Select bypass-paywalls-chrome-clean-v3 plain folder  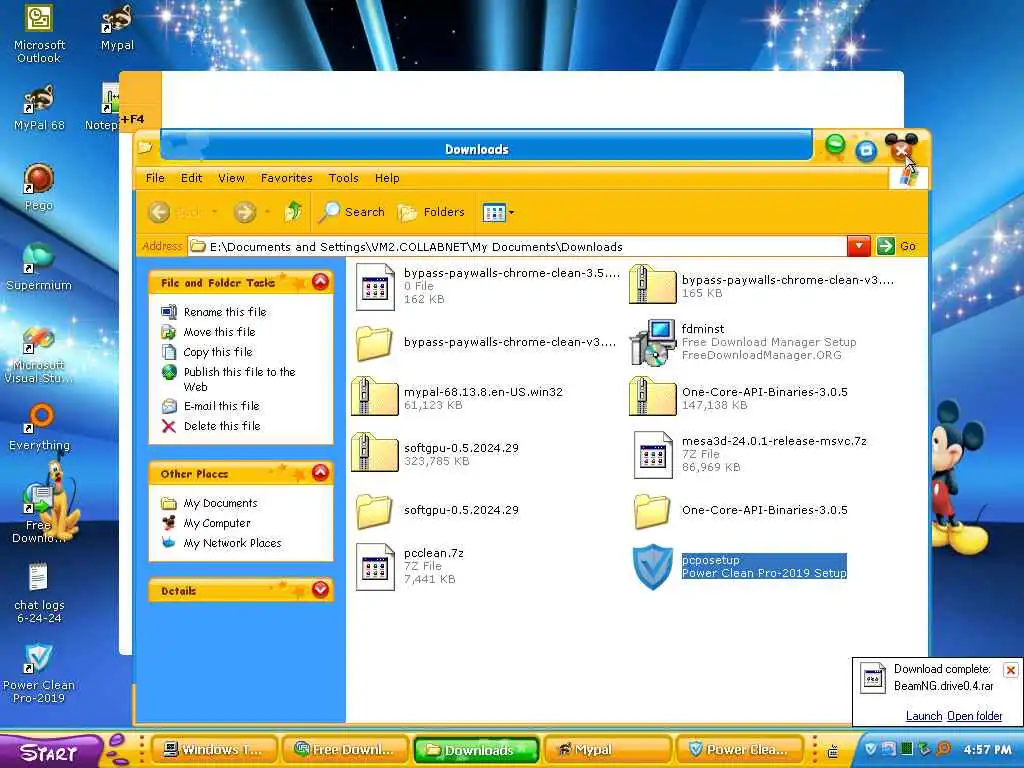(x=485, y=342)
